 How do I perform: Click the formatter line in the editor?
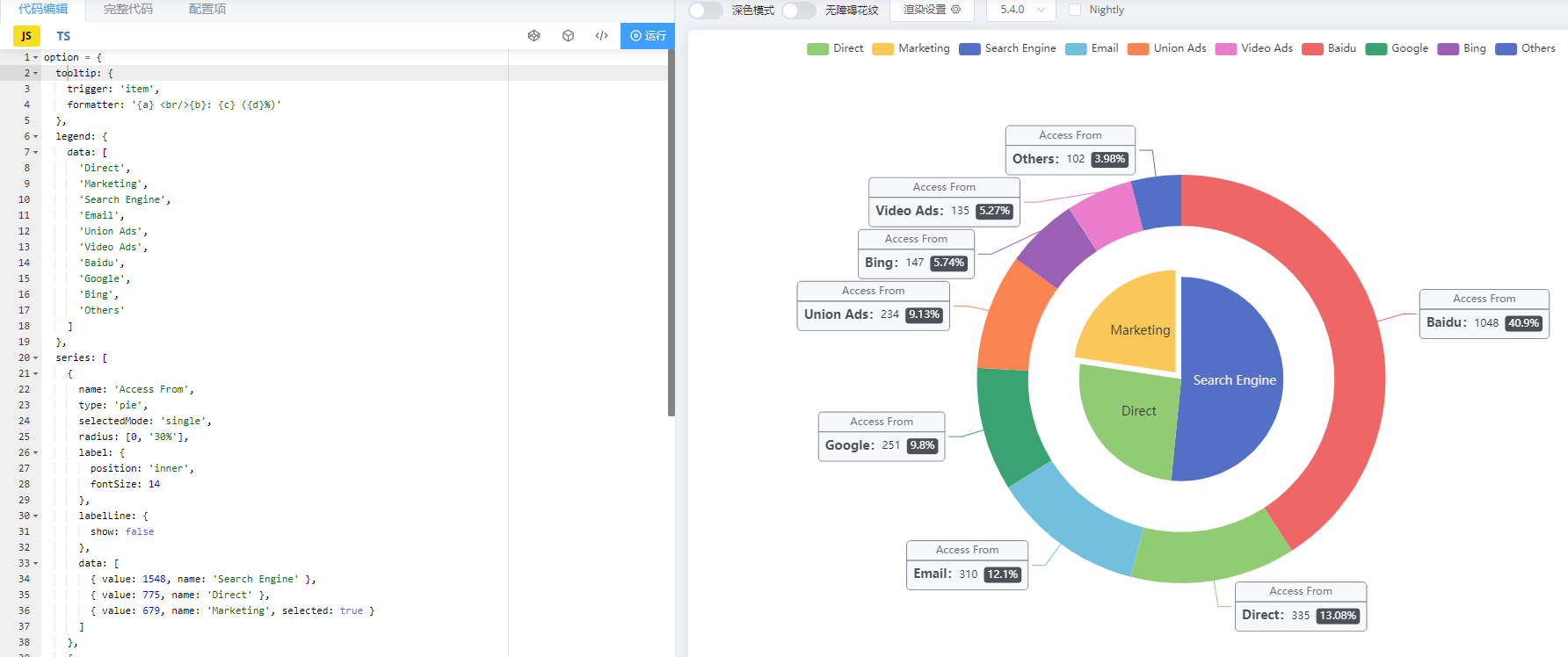coord(174,105)
